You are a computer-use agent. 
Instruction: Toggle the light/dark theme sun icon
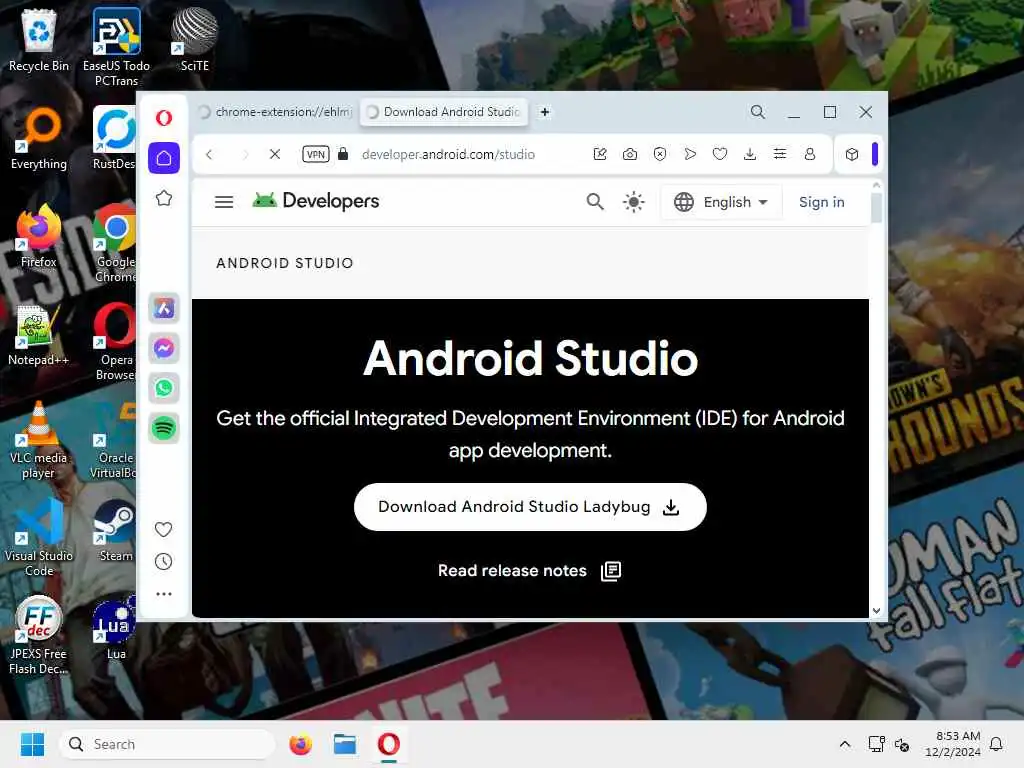pyautogui.click(x=633, y=202)
